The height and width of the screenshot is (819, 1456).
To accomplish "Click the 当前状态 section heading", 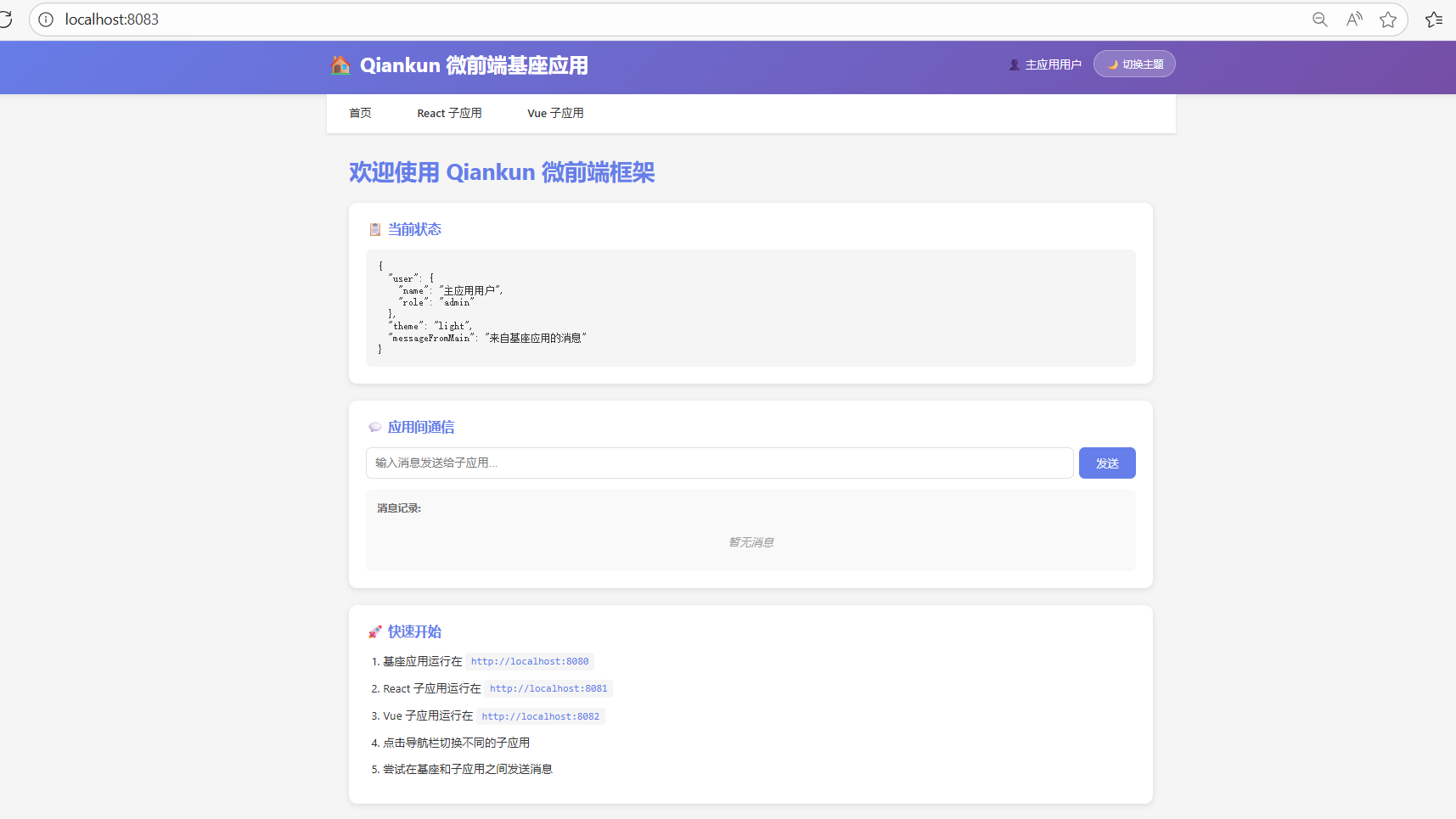I will (x=414, y=229).
